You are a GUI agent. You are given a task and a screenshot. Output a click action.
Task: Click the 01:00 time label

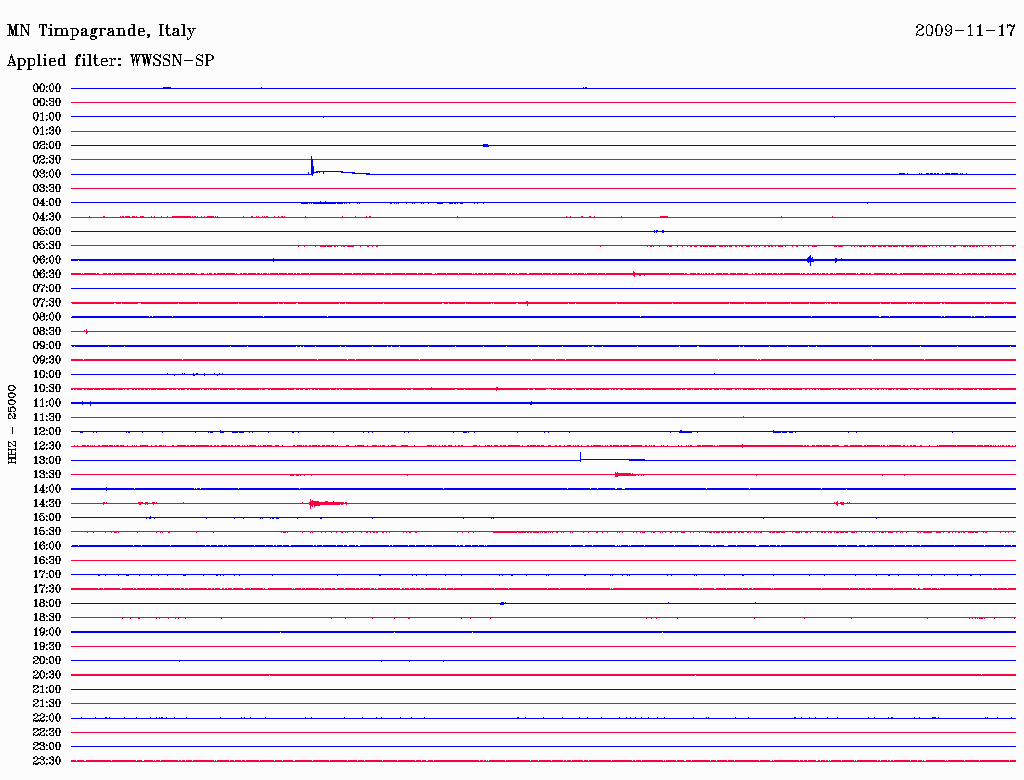(x=47, y=116)
